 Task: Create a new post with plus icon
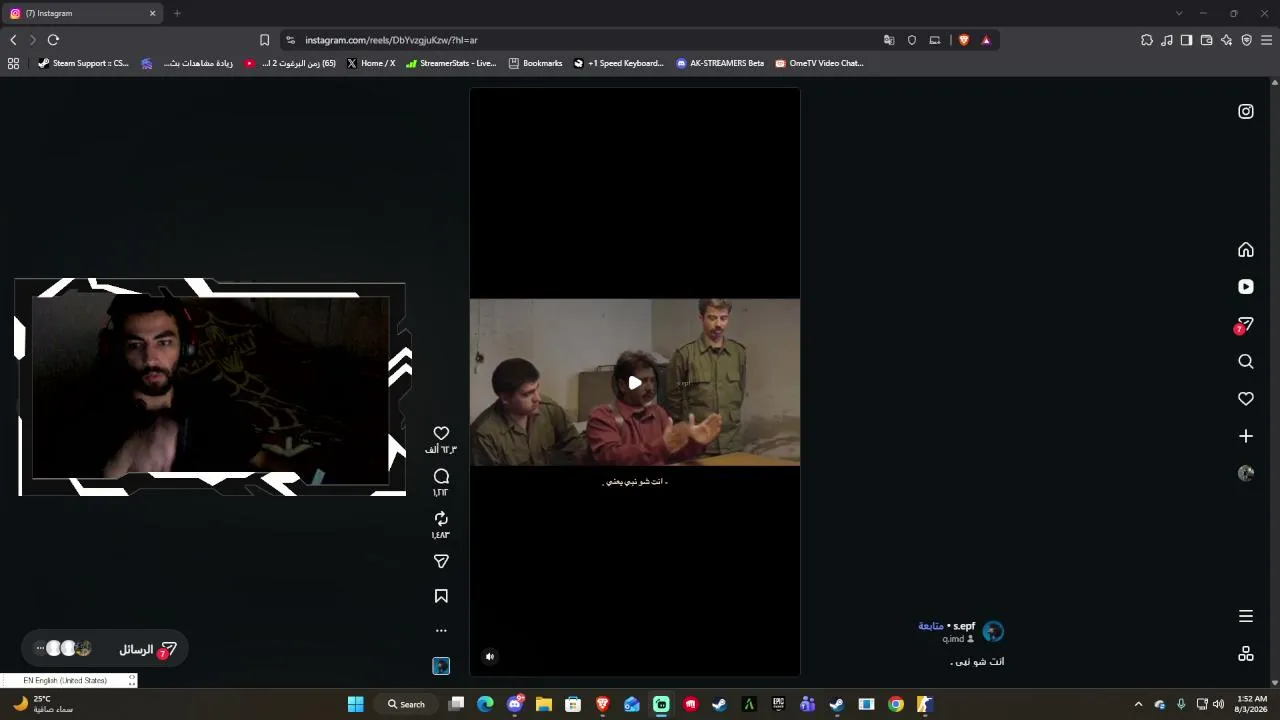coord(1246,436)
